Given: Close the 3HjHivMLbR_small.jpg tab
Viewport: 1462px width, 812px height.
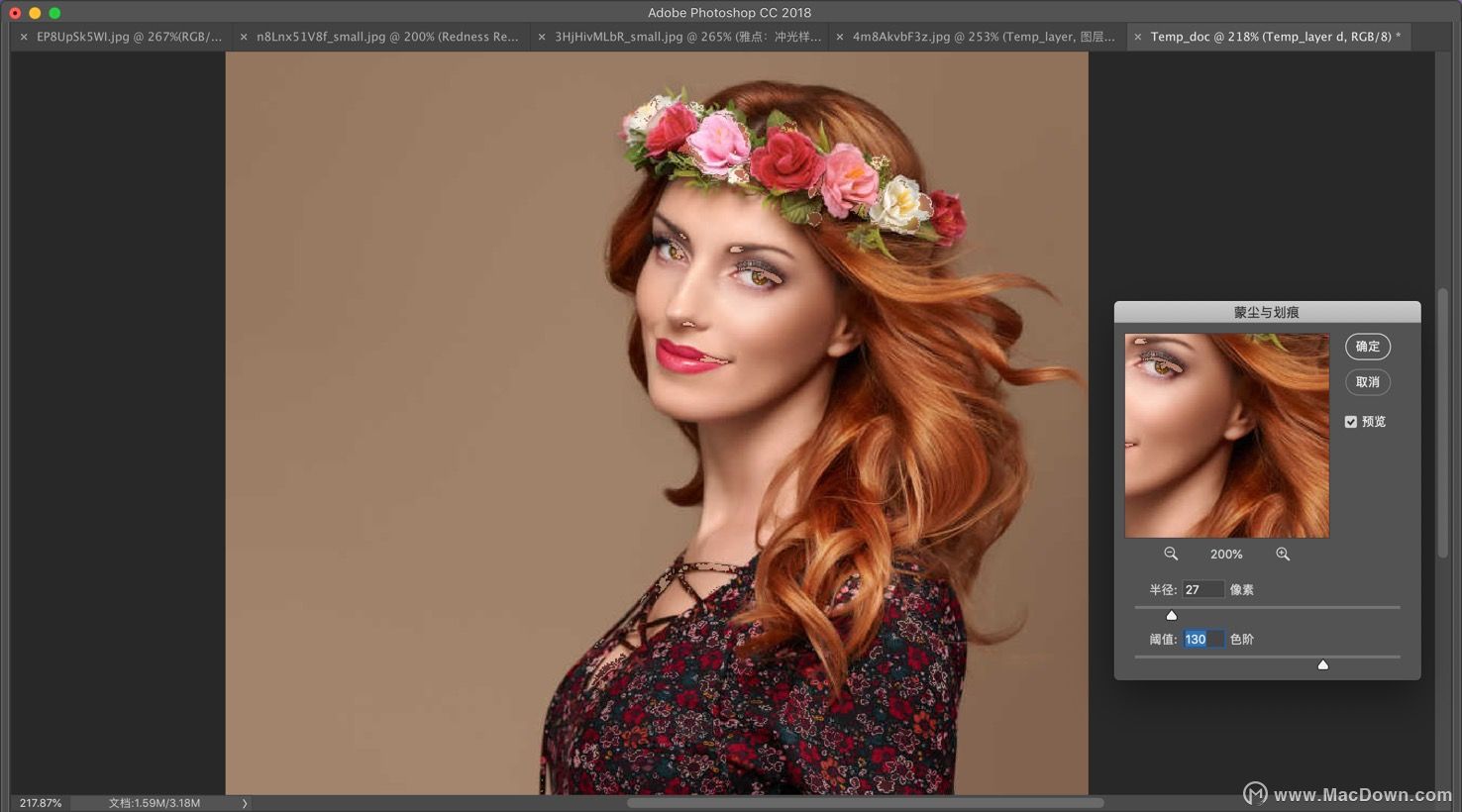Looking at the screenshot, I should click(x=542, y=37).
